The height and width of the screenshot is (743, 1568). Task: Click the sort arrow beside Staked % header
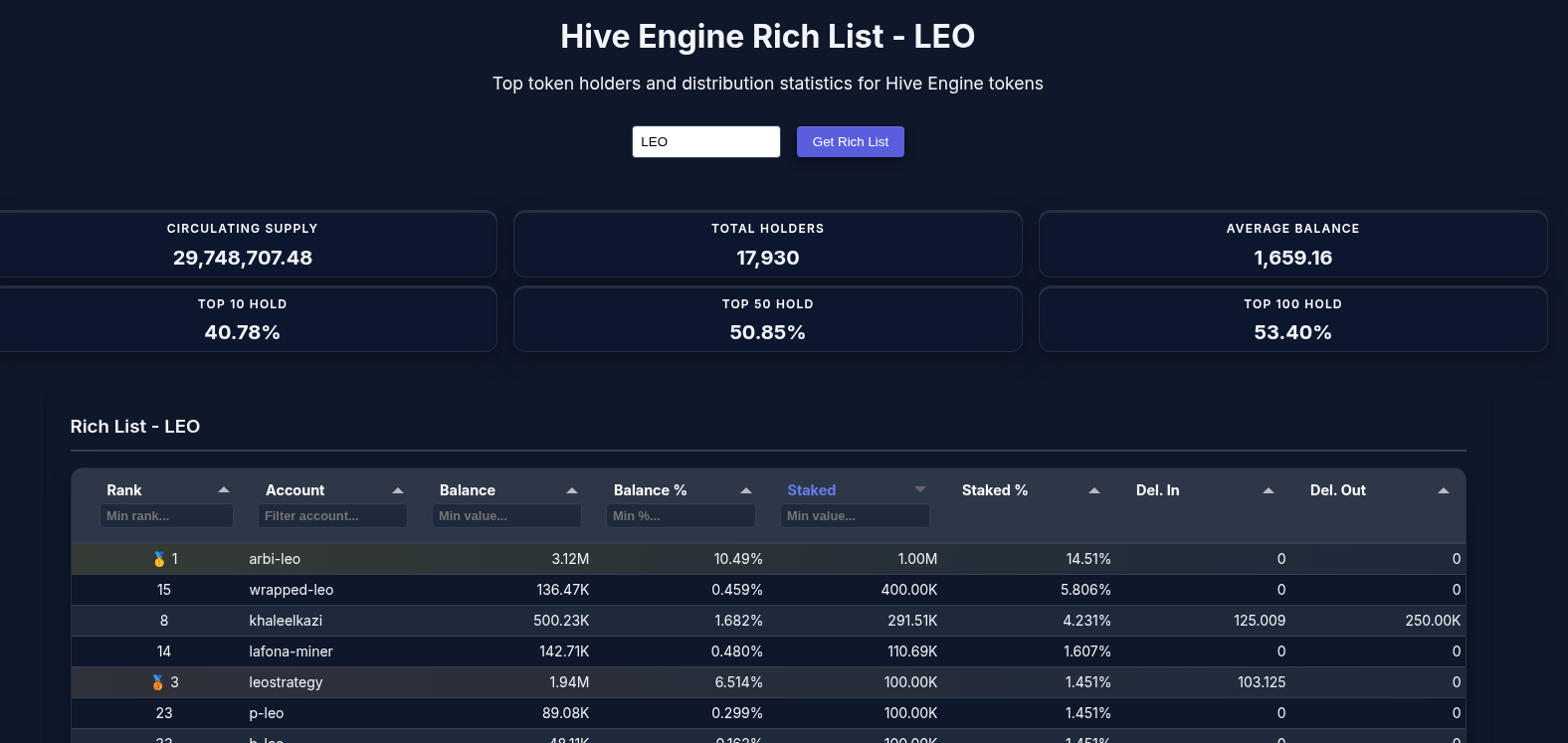(x=1094, y=490)
